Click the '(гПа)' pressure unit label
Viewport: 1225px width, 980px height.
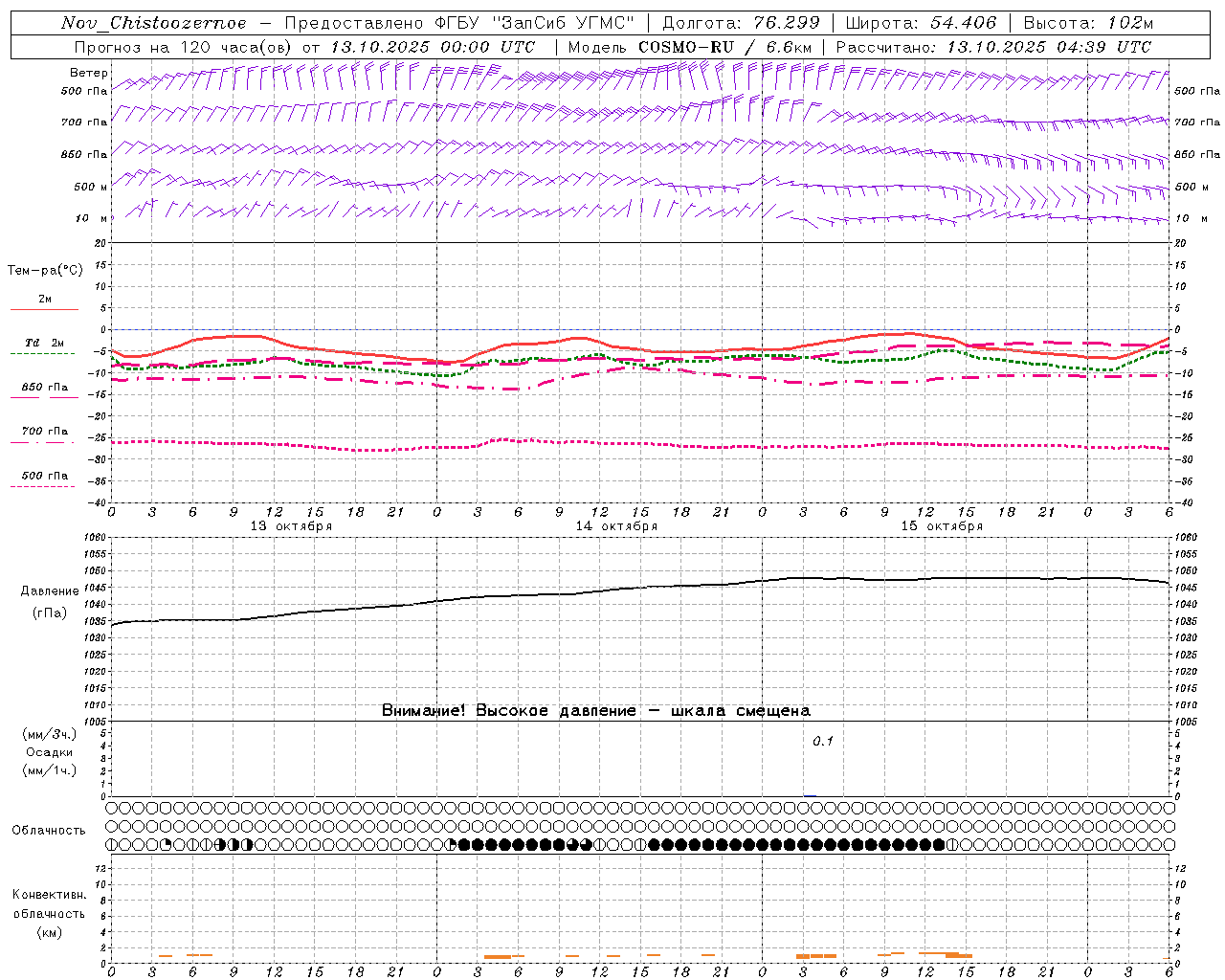click(x=48, y=612)
